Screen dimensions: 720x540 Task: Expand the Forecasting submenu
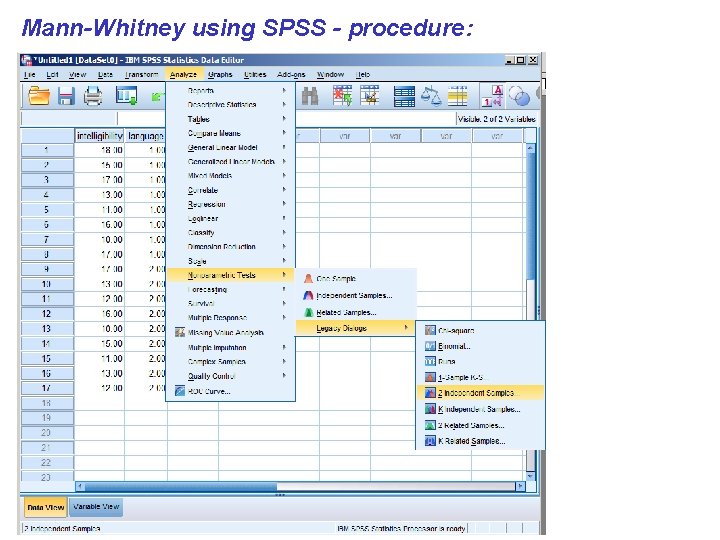230,290
